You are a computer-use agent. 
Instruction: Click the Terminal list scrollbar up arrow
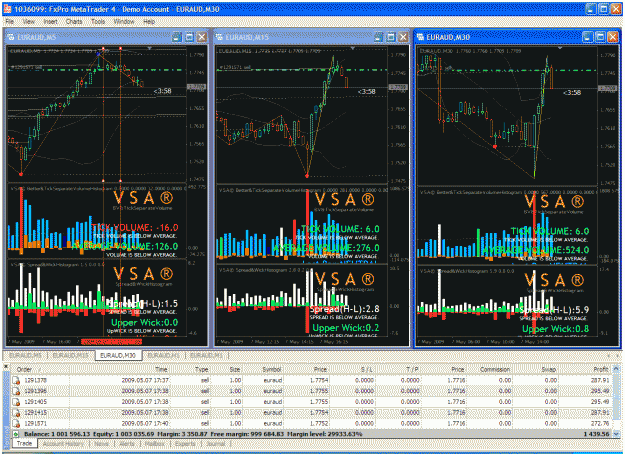point(616,369)
